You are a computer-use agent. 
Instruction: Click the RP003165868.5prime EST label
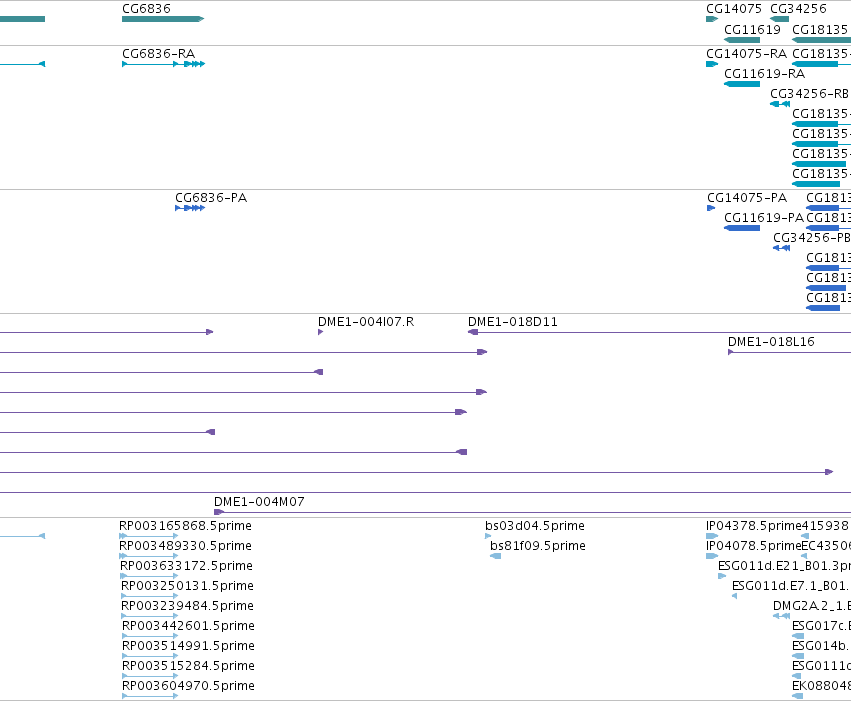click(x=185, y=526)
